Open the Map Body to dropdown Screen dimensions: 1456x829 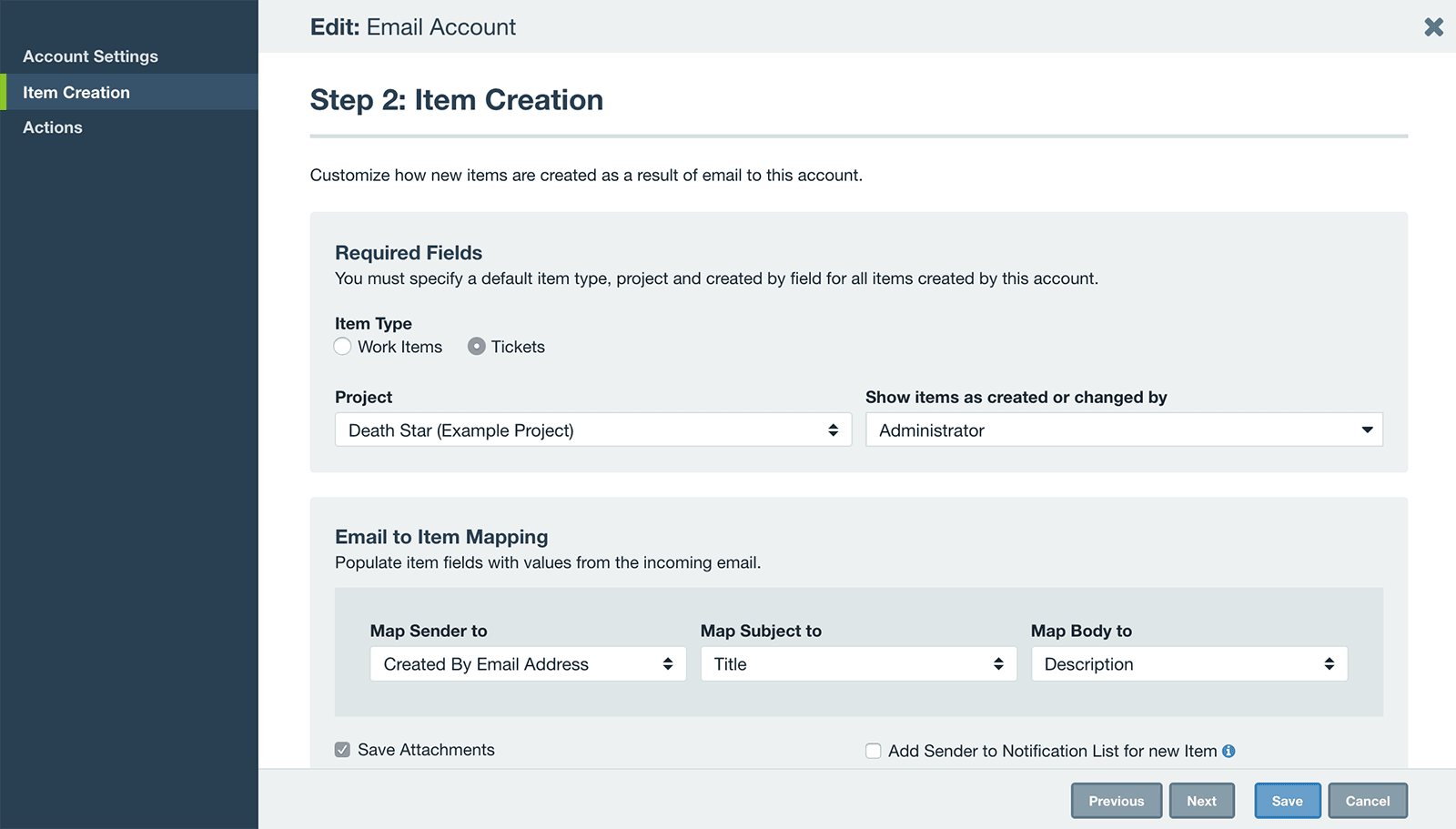(x=1188, y=664)
